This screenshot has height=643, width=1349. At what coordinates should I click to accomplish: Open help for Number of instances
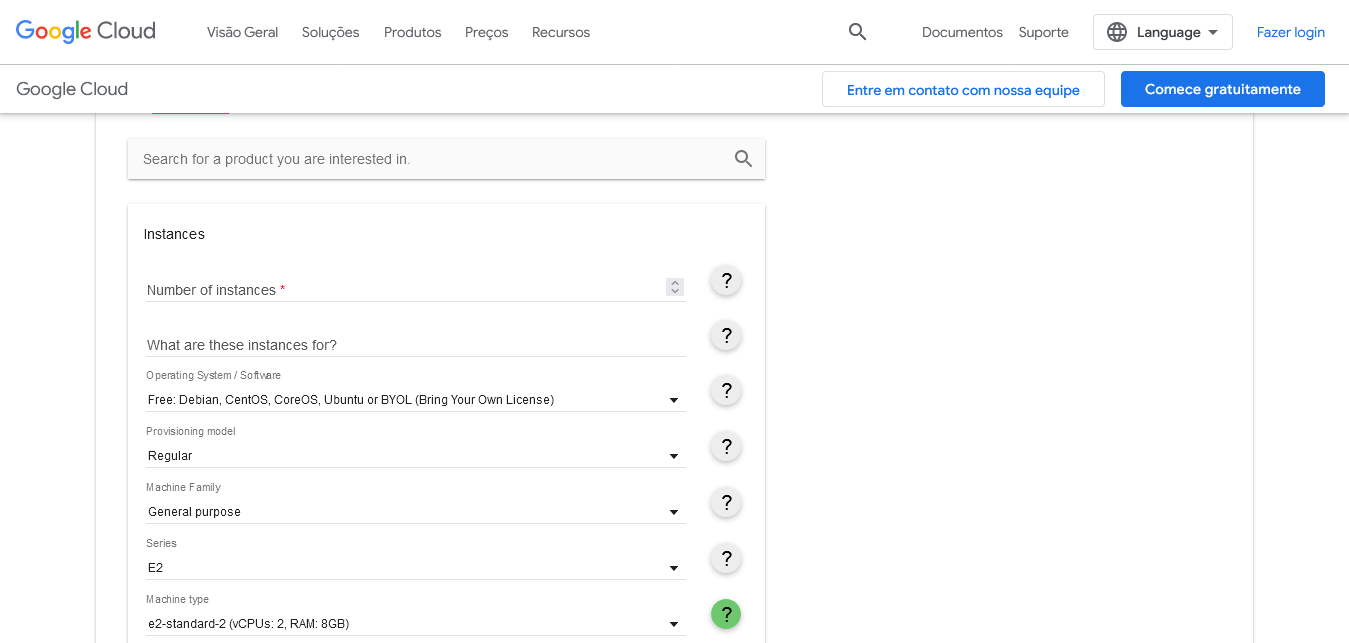726,281
